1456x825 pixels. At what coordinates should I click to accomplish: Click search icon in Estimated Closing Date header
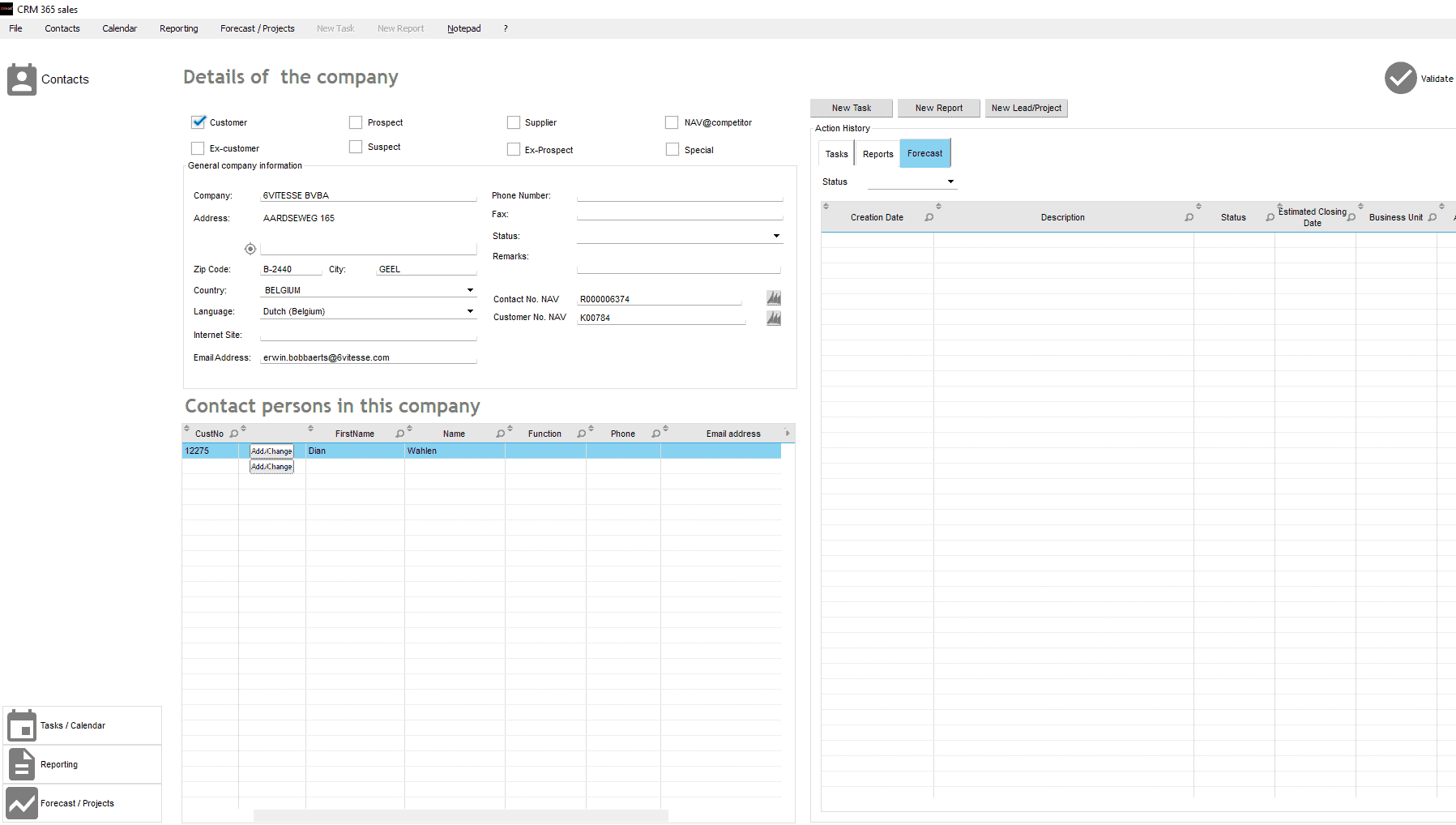[1351, 217]
